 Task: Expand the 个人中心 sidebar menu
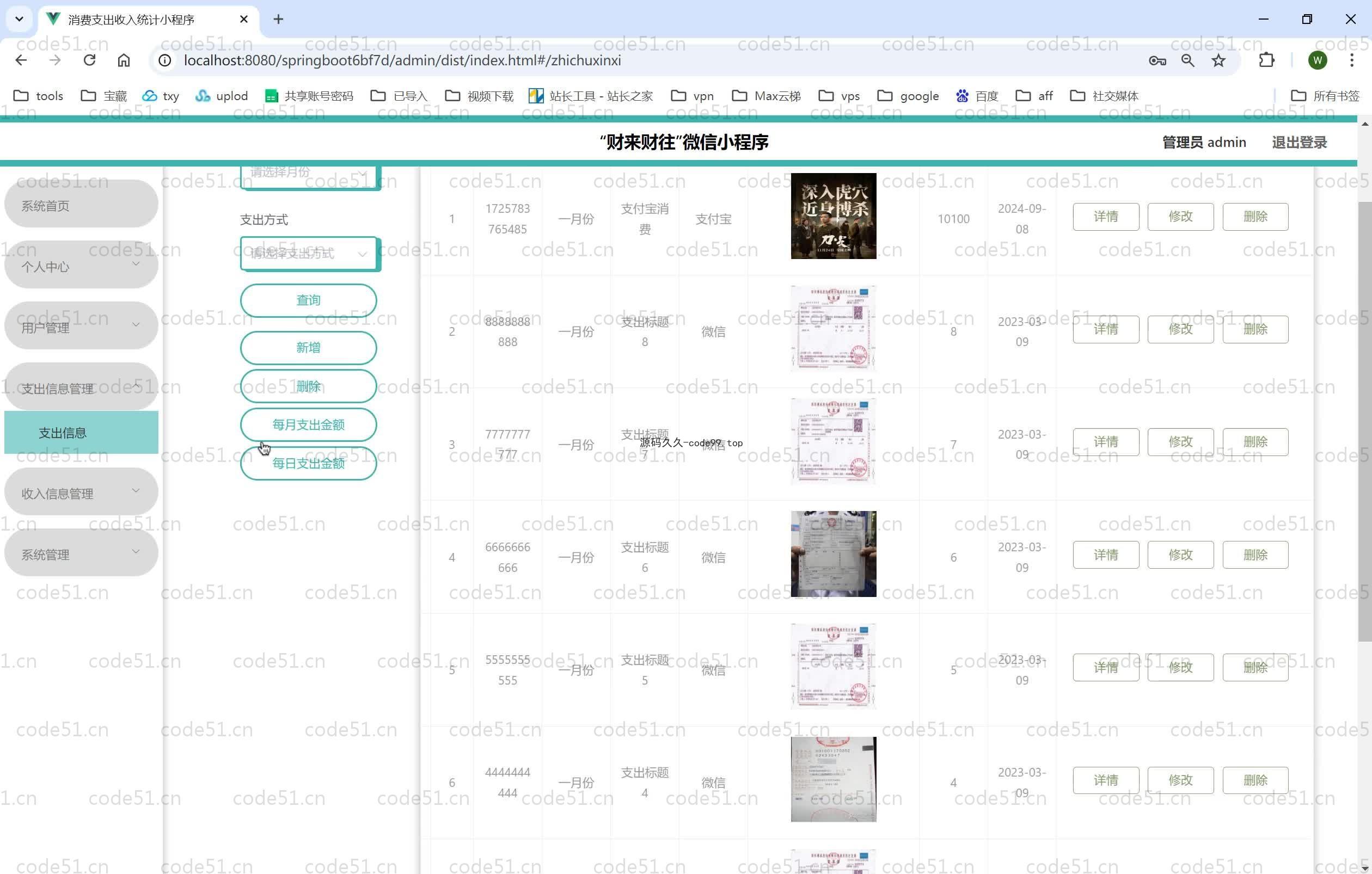[81, 266]
